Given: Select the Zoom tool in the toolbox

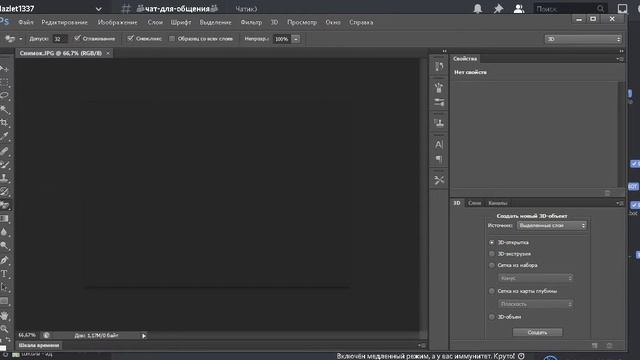Looking at the screenshot, I should coord(4,329).
